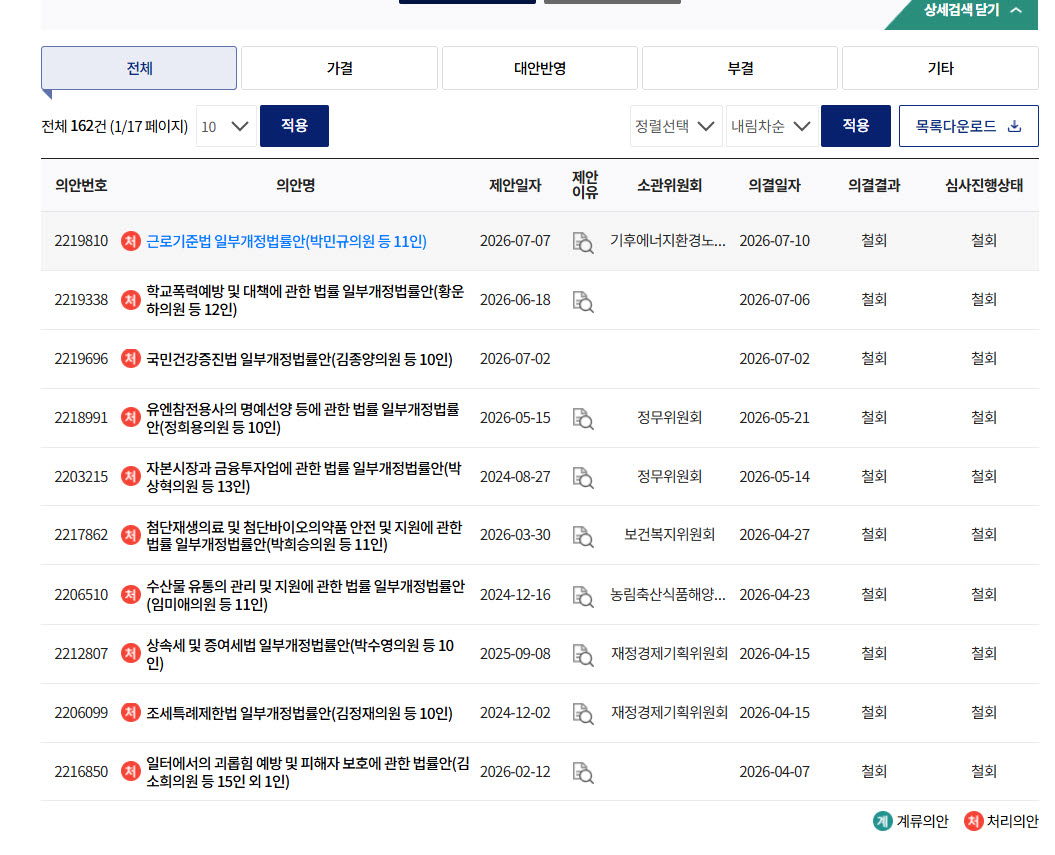Click committee cell 기후에너지환경노...
Image resolution: width=1055 pixels, height=855 pixels.
coord(667,241)
